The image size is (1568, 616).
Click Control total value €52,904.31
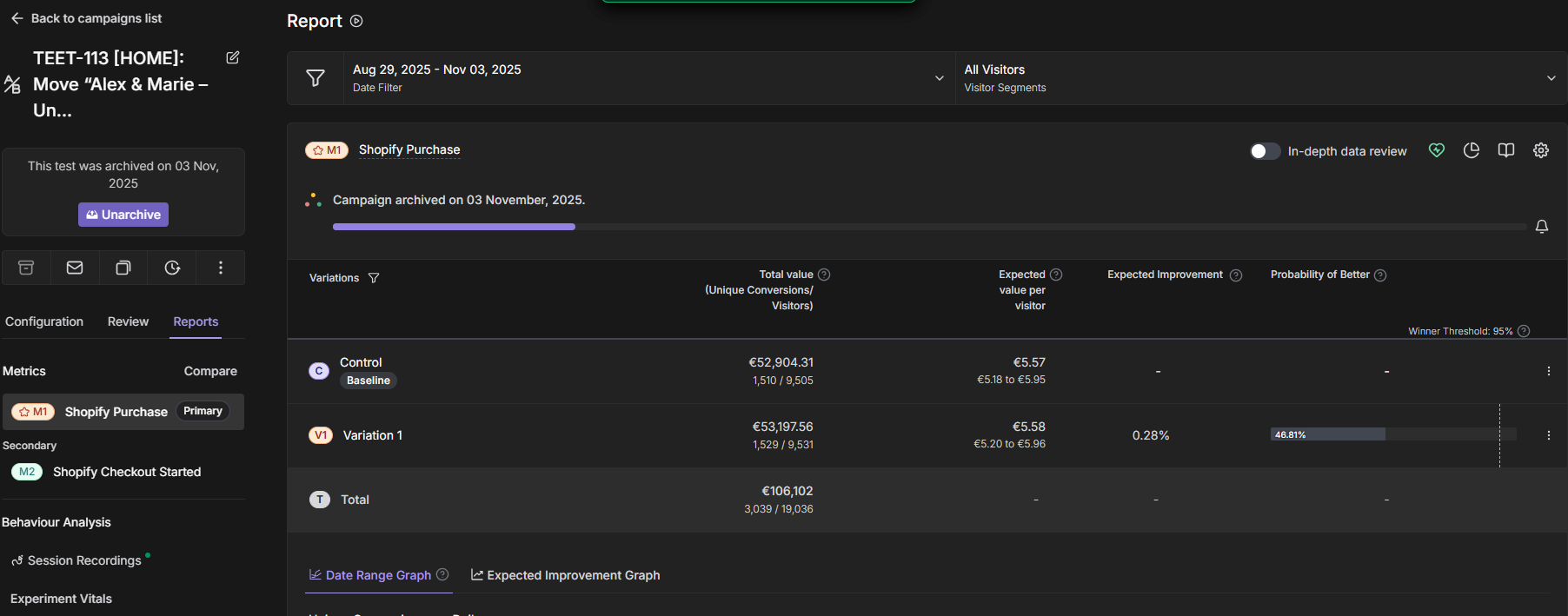(781, 362)
